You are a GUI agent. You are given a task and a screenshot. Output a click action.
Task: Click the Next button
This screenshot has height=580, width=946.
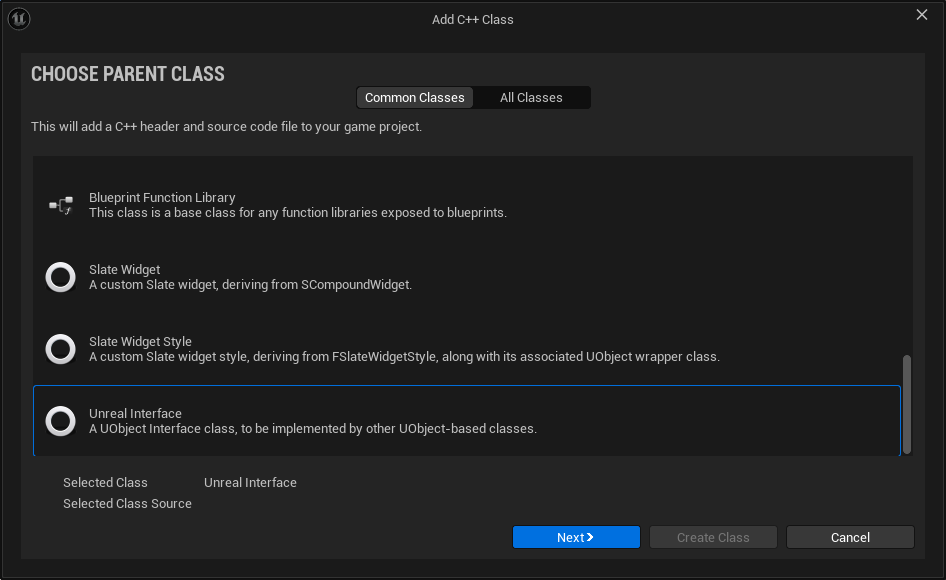coord(576,537)
